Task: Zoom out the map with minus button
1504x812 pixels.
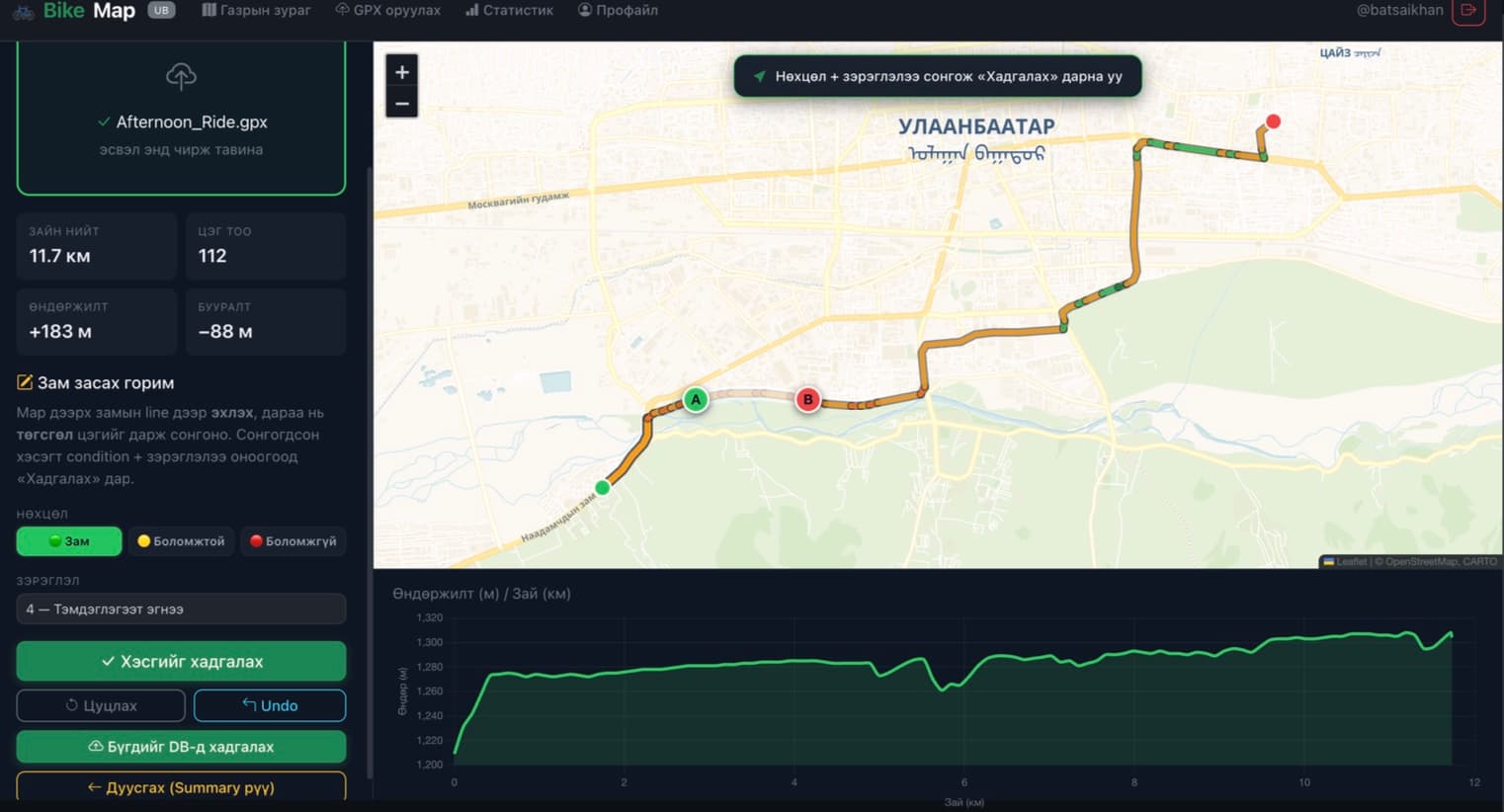Action: [x=402, y=103]
